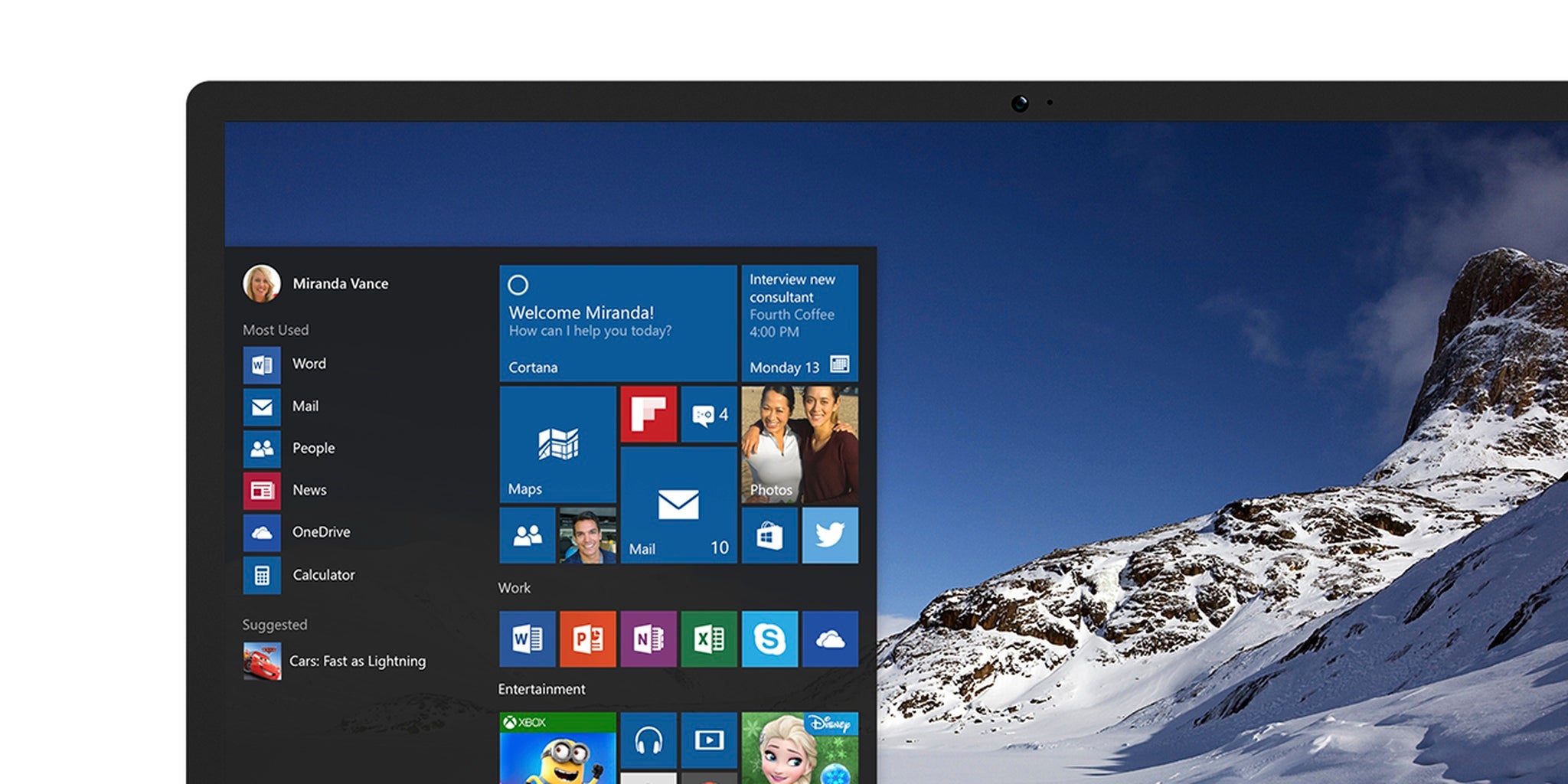Screen dimensions: 1568x784
Task: Launch the Skype tile
Action: click(x=769, y=639)
